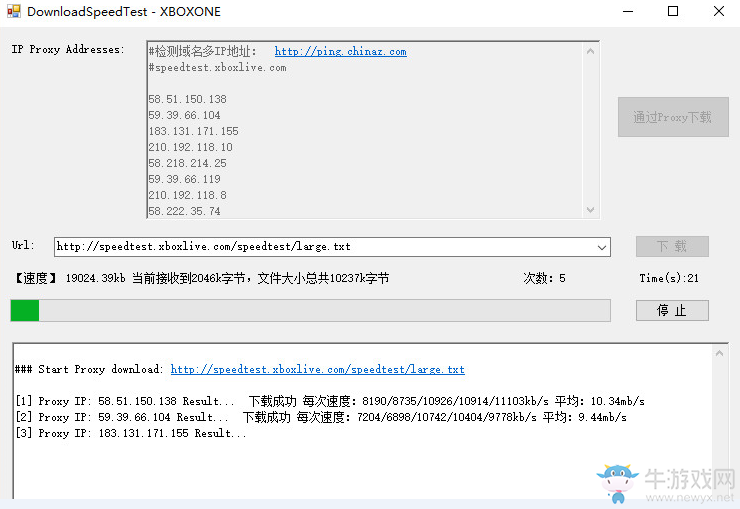Viewport: 740px width, 509px height.
Task: Click the green download progress bar
Action: 311,310
